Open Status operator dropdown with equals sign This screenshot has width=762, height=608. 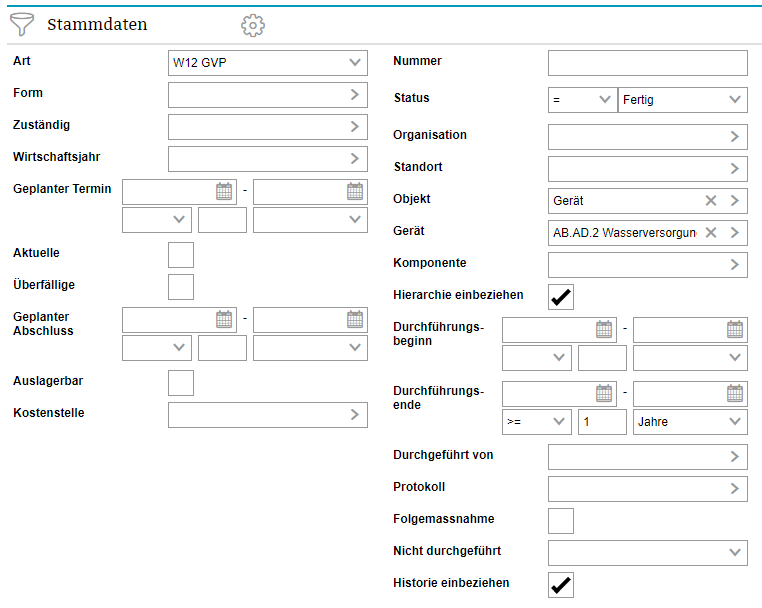(x=583, y=100)
